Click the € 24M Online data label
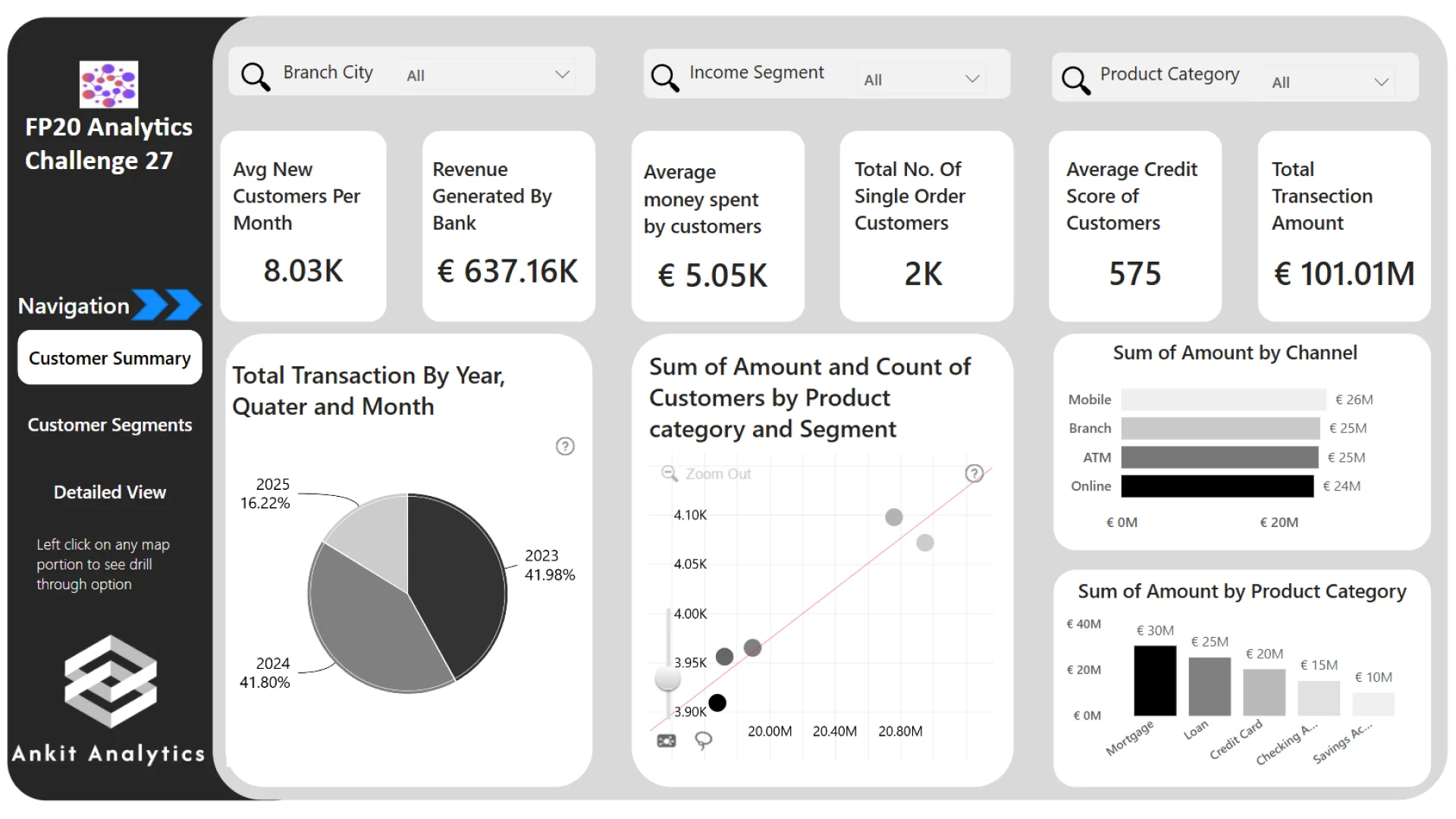The width and height of the screenshot is (1456, 819). point(1341,486)
